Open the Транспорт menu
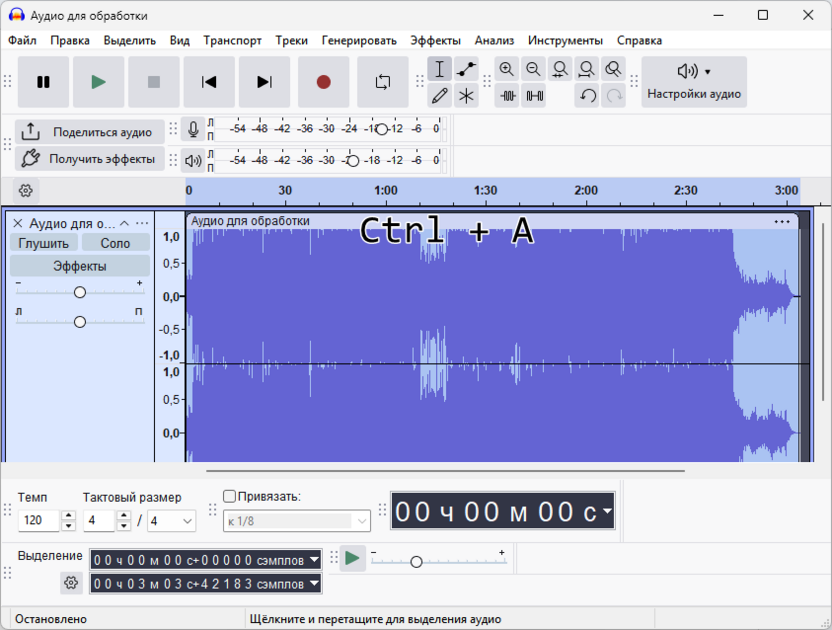The width and height of the screenshot is (832, 630). [232, 41]
